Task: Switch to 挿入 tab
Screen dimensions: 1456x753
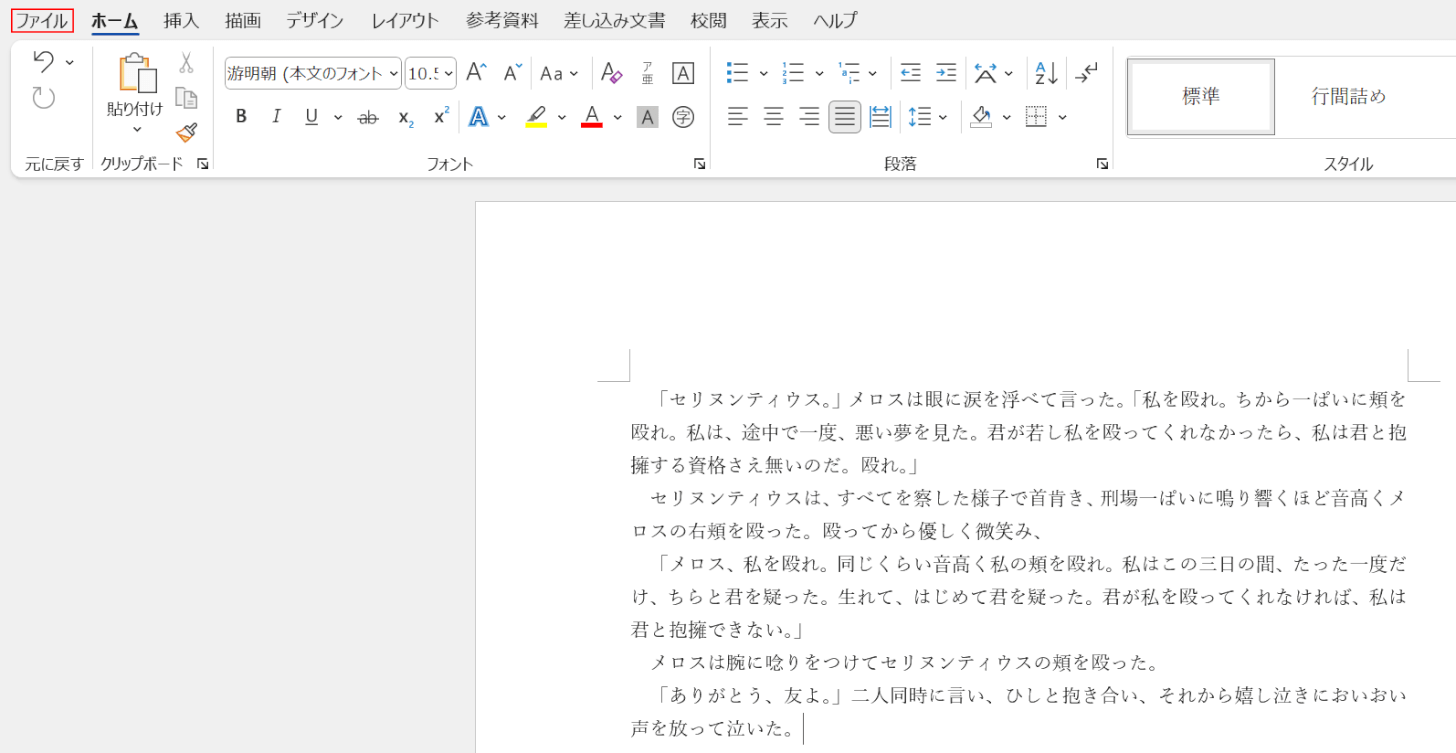Action: pos(182,20)
